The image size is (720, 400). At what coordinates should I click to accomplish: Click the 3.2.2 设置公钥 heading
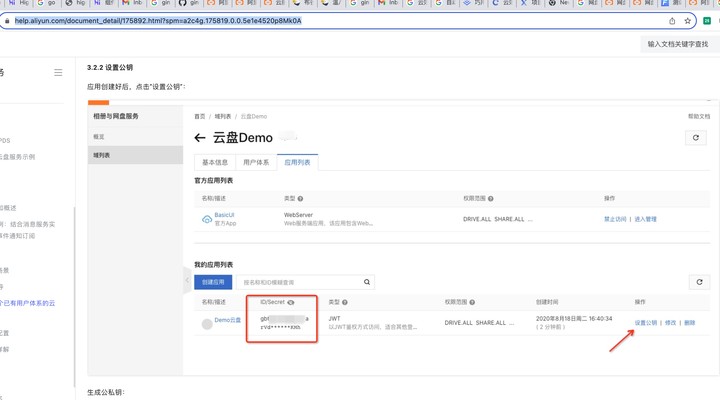coord(110,68)
